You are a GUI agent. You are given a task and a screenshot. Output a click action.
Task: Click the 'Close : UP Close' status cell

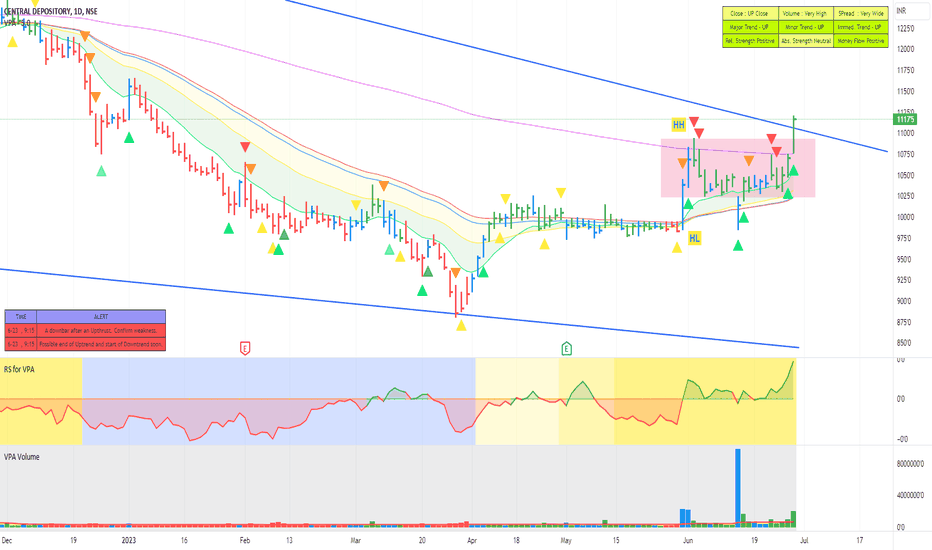coord(750,13)
